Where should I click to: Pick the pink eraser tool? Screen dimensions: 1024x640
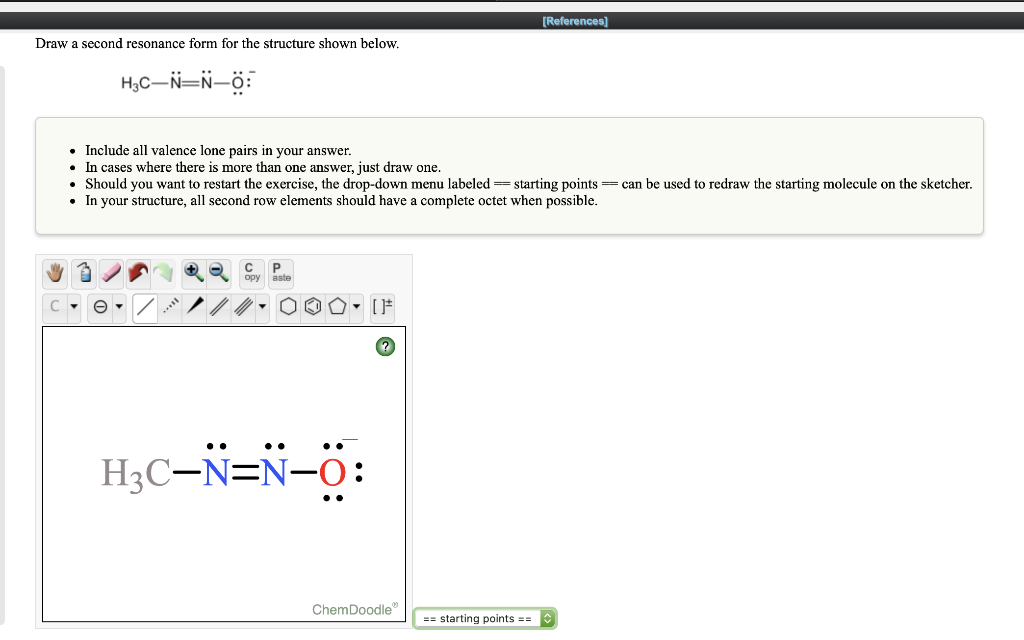point(110,272)
